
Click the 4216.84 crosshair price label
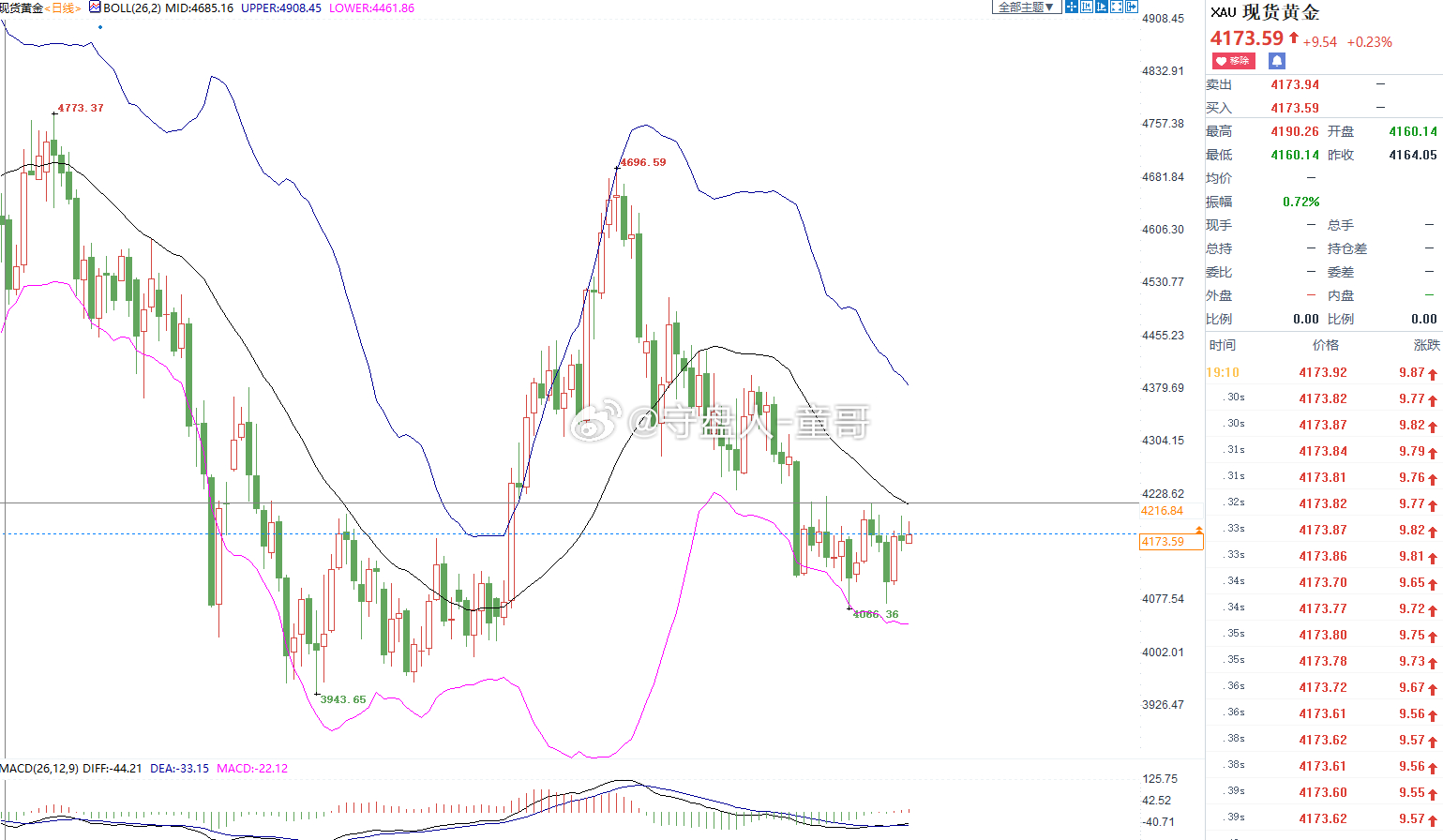[x=1163, y=511]
